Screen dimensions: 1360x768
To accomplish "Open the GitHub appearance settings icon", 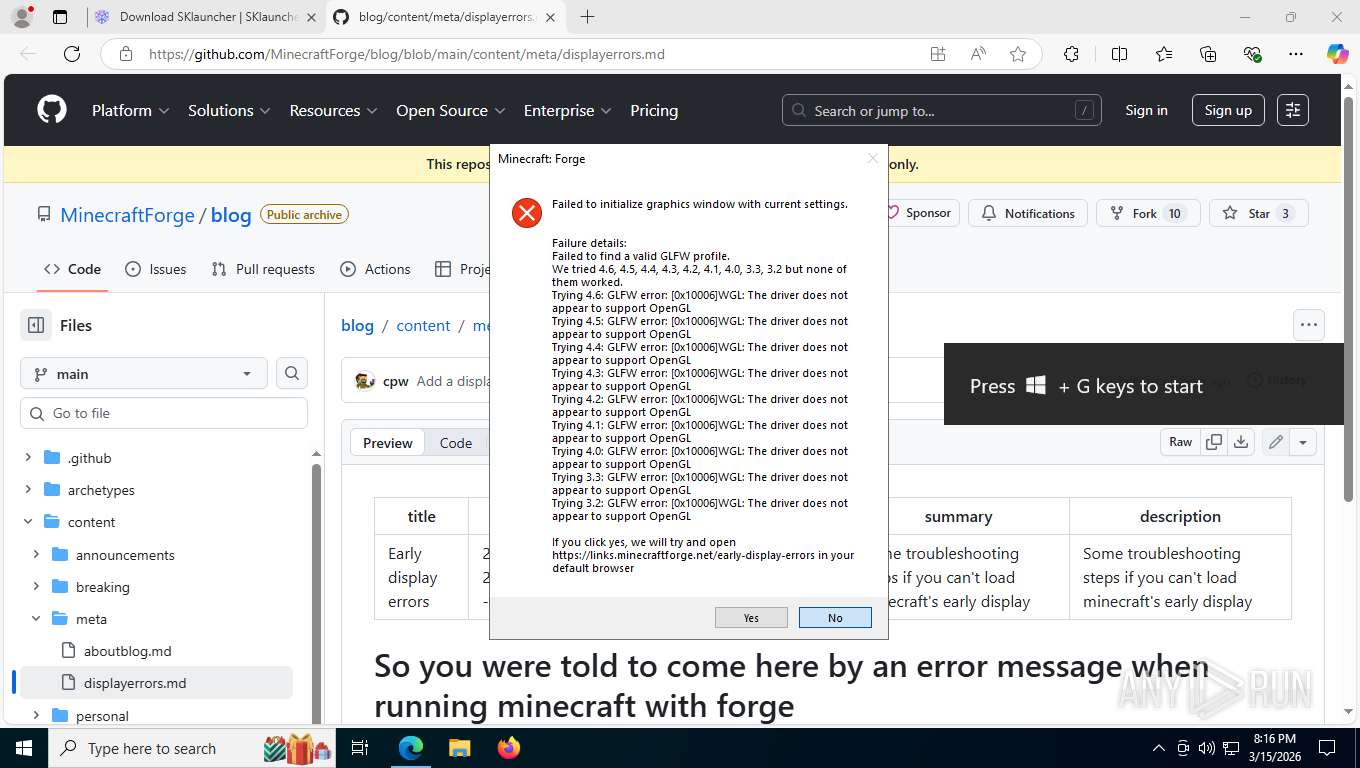I will pyautogui.click(x=1293, y=110).
